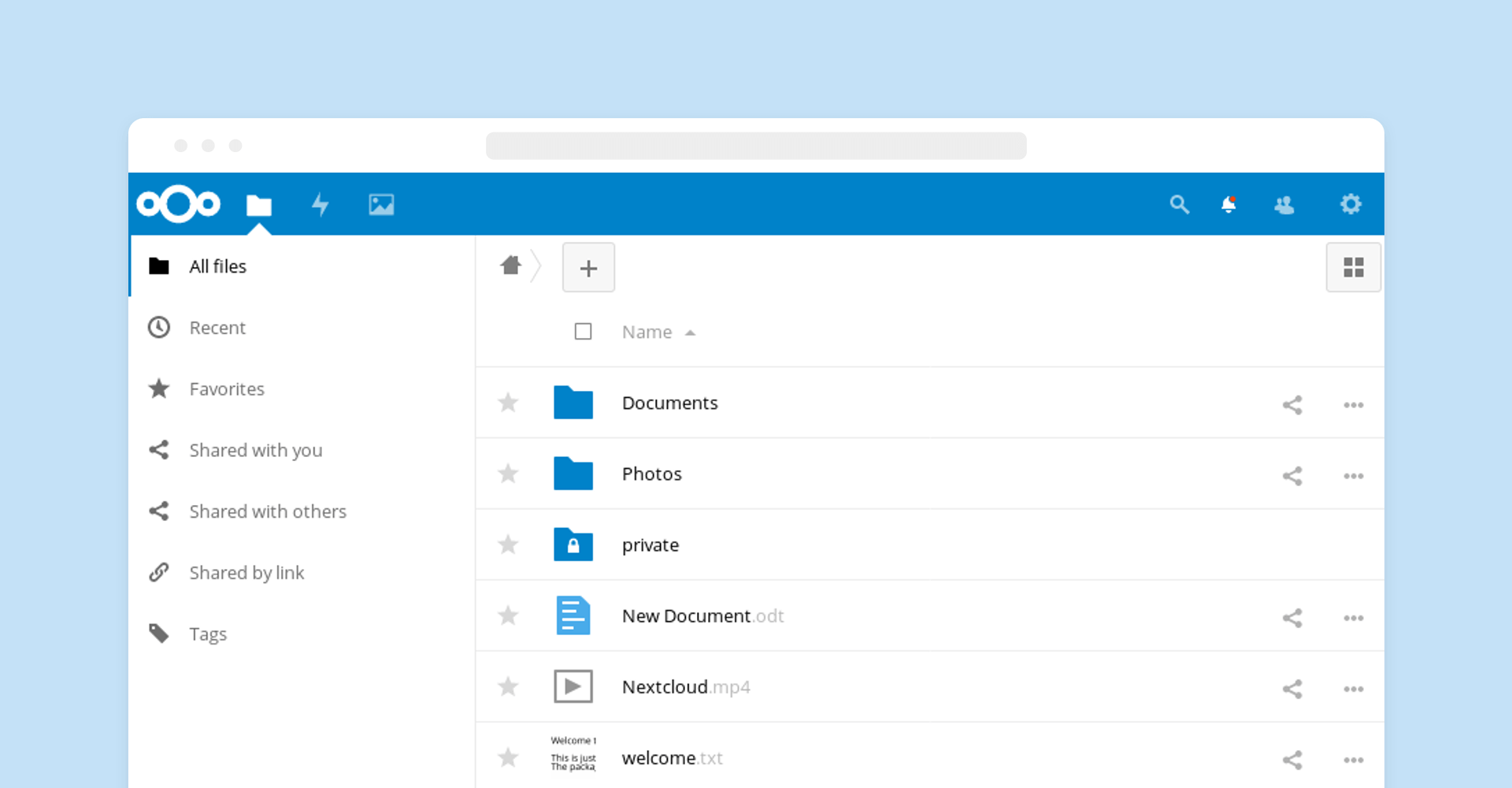Open the Gallery app in header
This screenshot has width=1512, height=788.
[381, 205]
